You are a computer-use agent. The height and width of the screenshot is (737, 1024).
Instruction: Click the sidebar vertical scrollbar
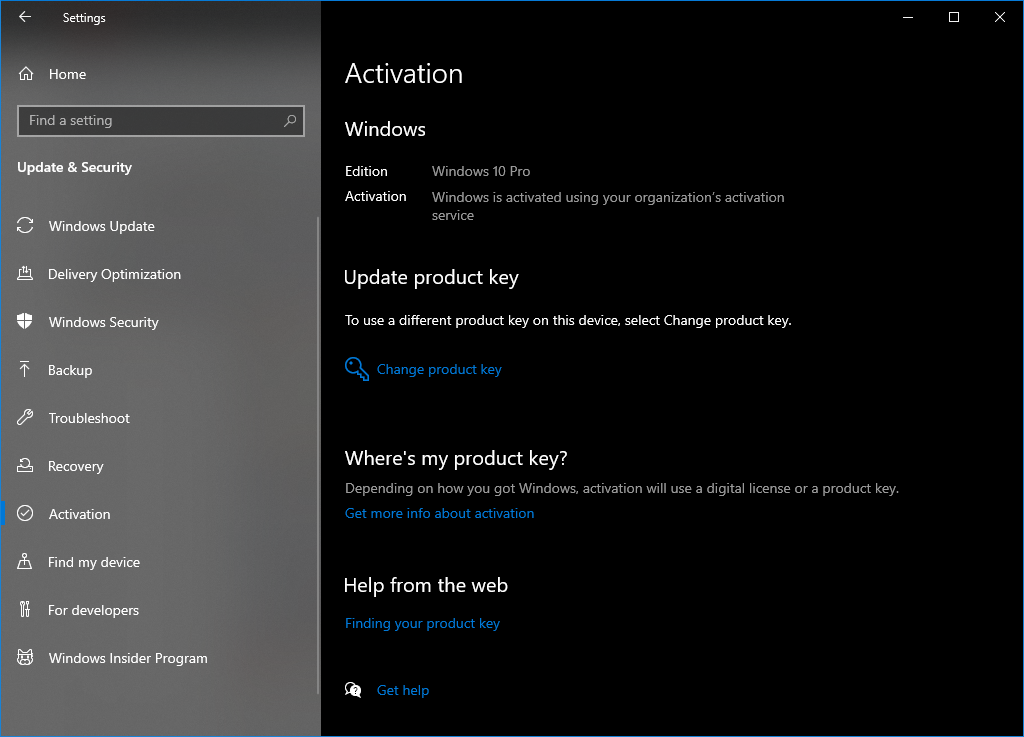click(x=318, y=455)
